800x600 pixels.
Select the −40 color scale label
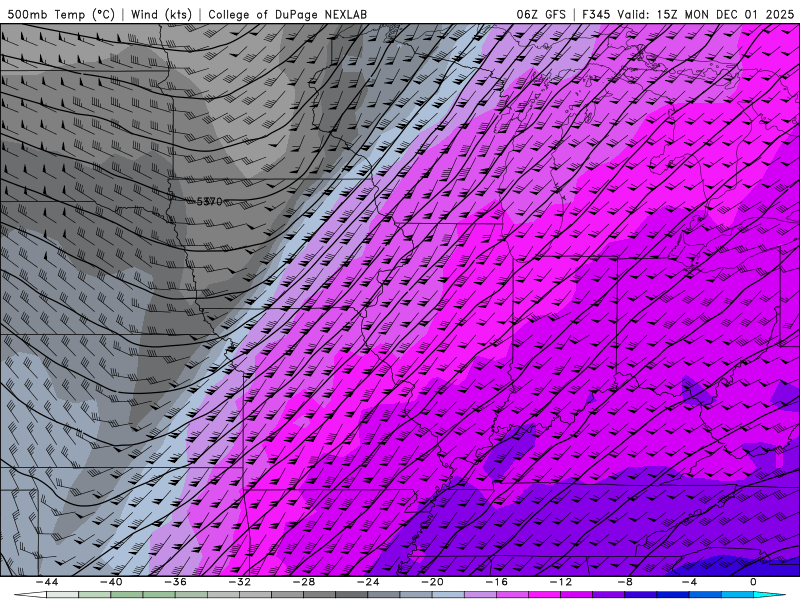tap(111, 582)
